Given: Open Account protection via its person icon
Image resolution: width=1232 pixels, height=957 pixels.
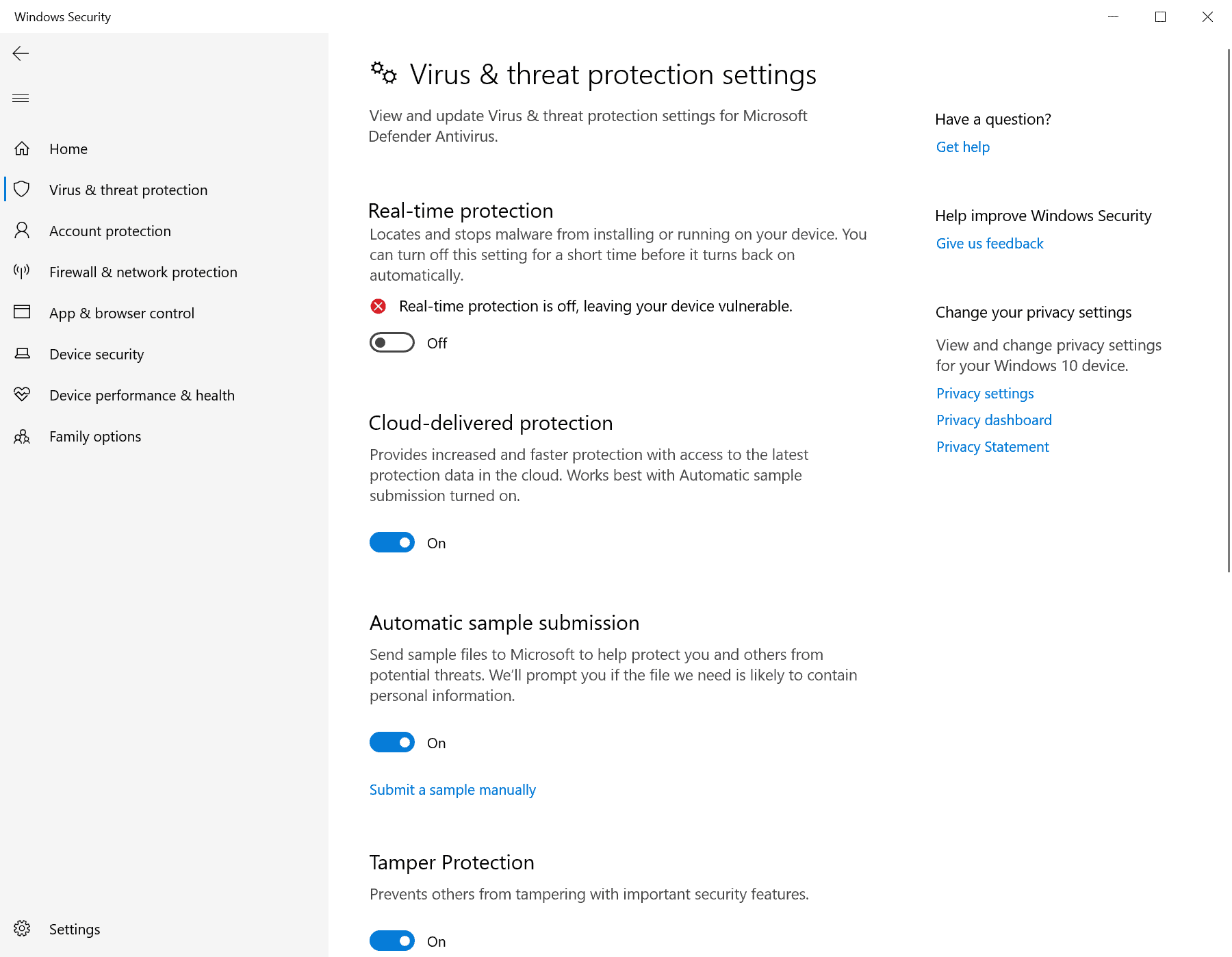Looking at the screenshot, I should pyautogui.click(x=23, y=231).
